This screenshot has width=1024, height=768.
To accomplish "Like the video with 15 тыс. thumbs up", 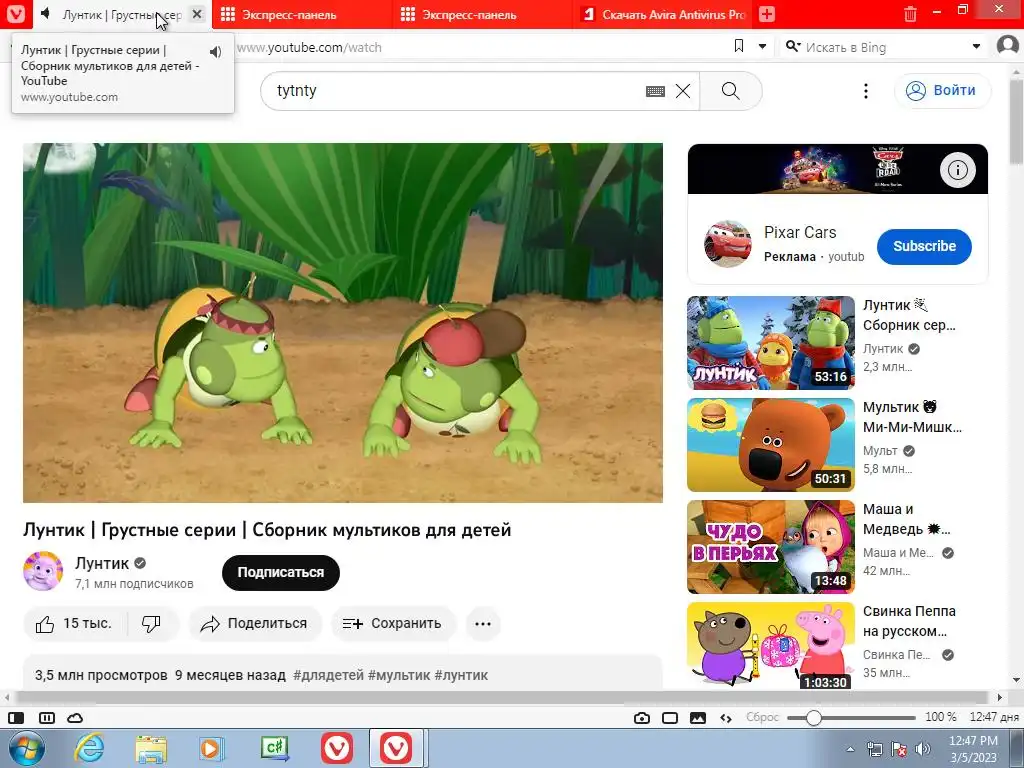I will click(x=74, y=624).
